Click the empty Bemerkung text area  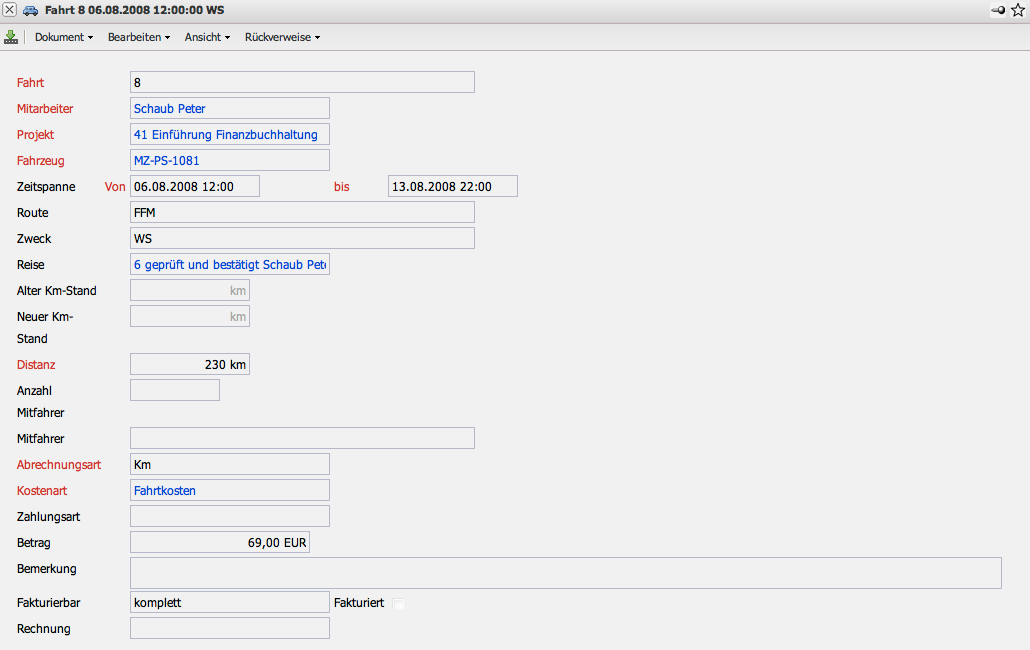pyautogui.click(x=565, y=573)
